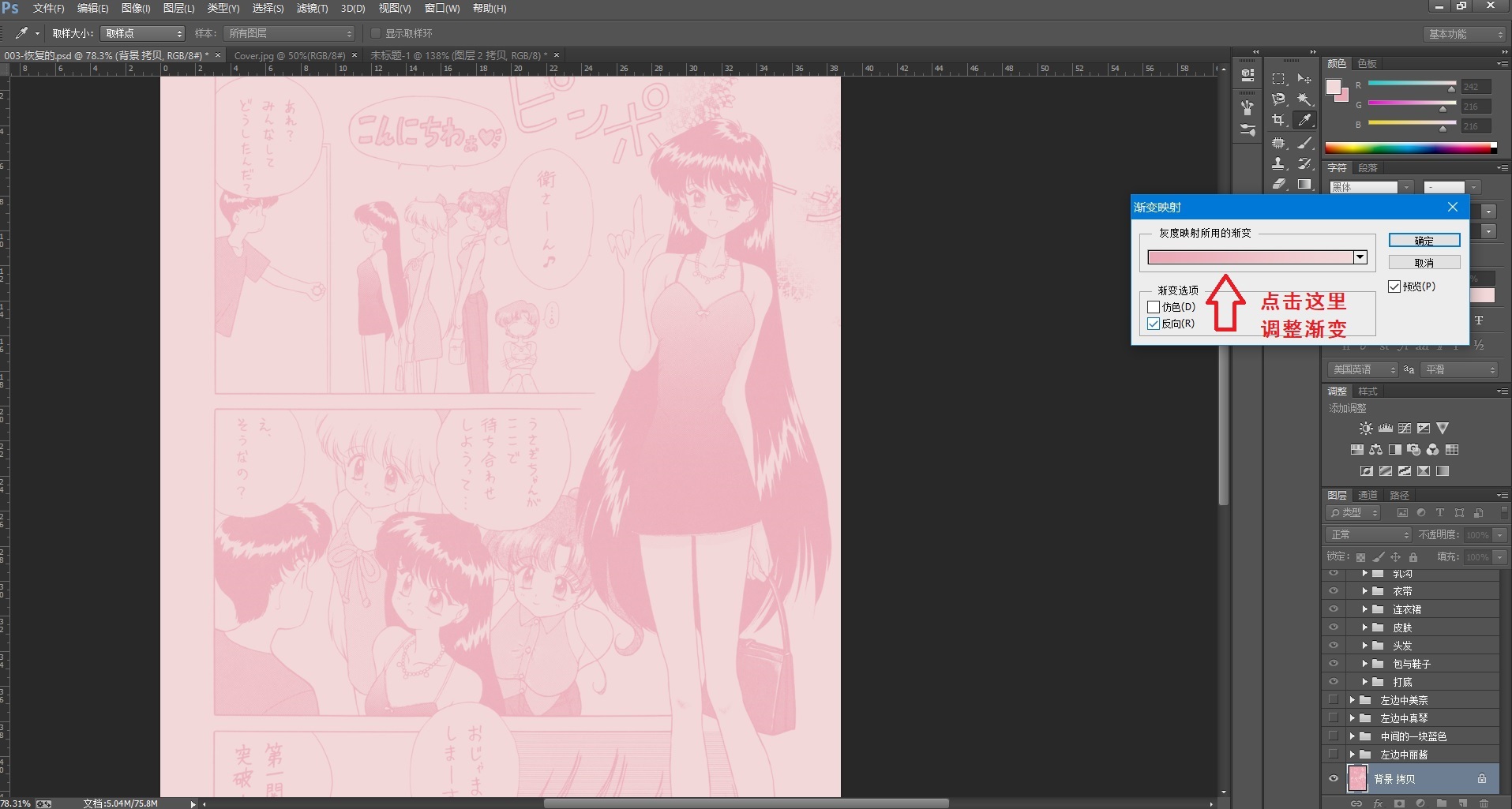
Task: Open the gradient picker dropdown arrow
Action: coord(1360,257)
